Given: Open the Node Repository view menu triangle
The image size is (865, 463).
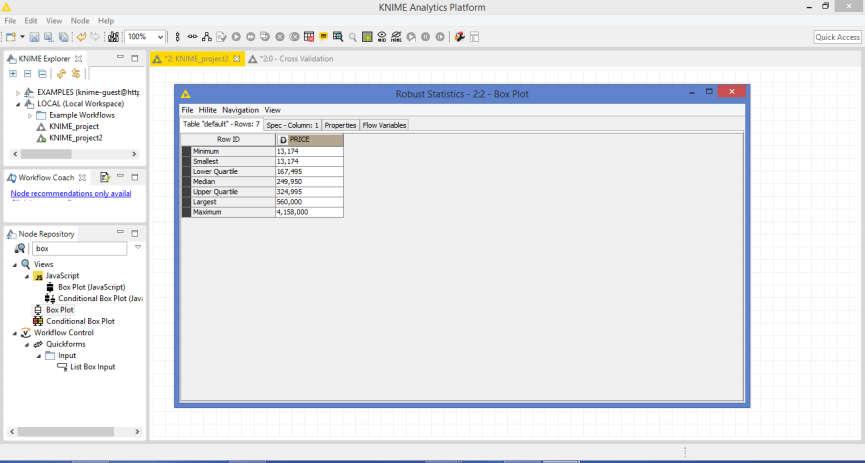Looking at the screenshot, I should click(138, 248).
